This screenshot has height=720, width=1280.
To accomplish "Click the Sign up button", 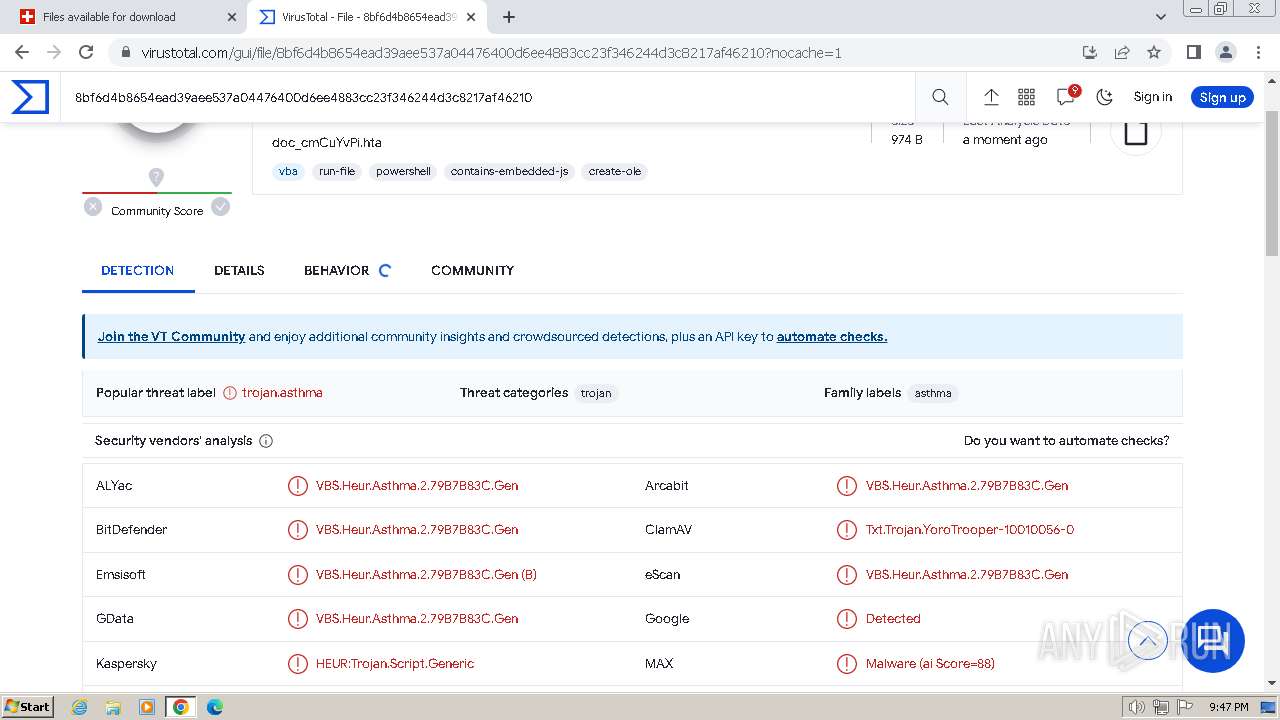I will pos(1222,97).
